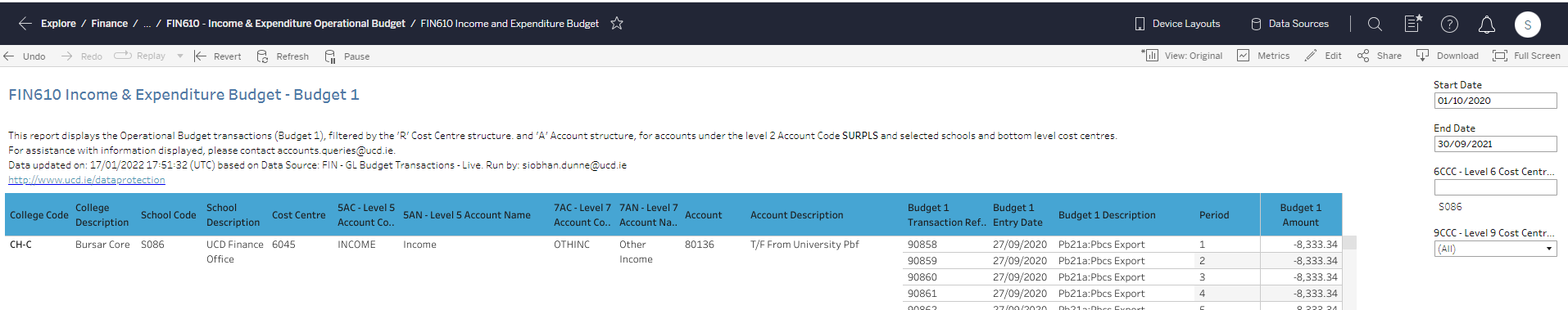Screen dimensions: 1568x310
Task: Click Undo in the toolbar
Action: point(25,56)
